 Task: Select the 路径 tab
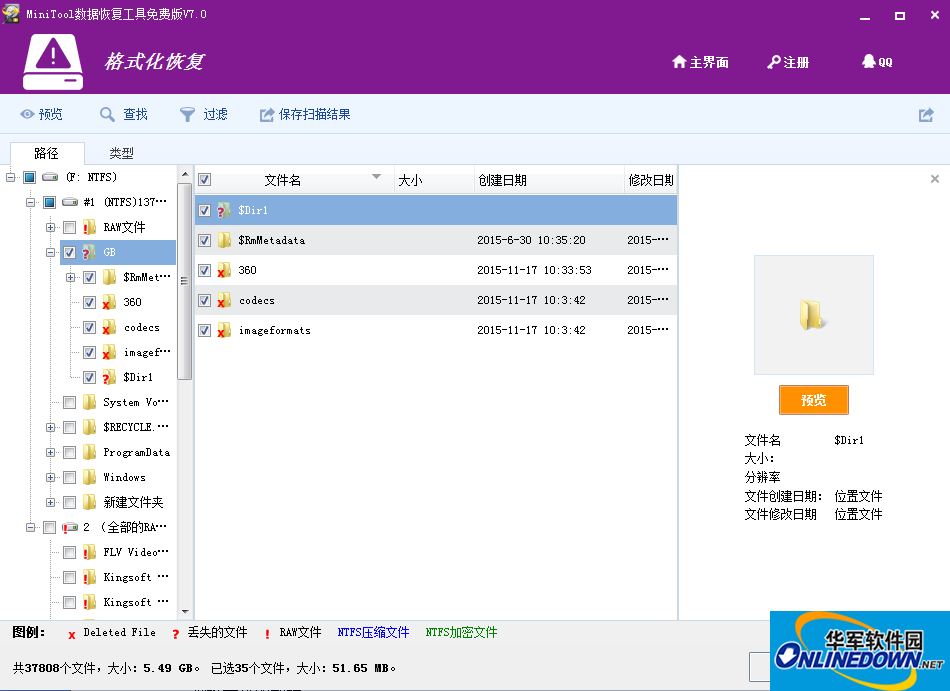coord(47,153)
